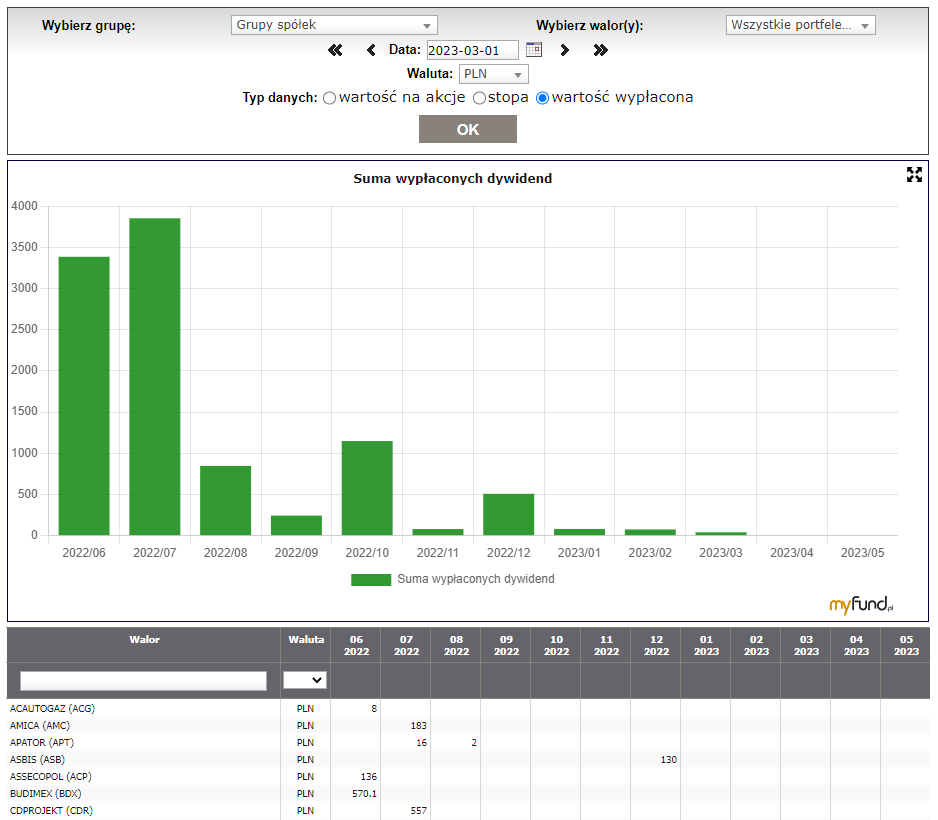Image resolution: width=938 pixels, height=820 pixels.
Task: Open the PLN currency dropdown
Action: [494, 74]
